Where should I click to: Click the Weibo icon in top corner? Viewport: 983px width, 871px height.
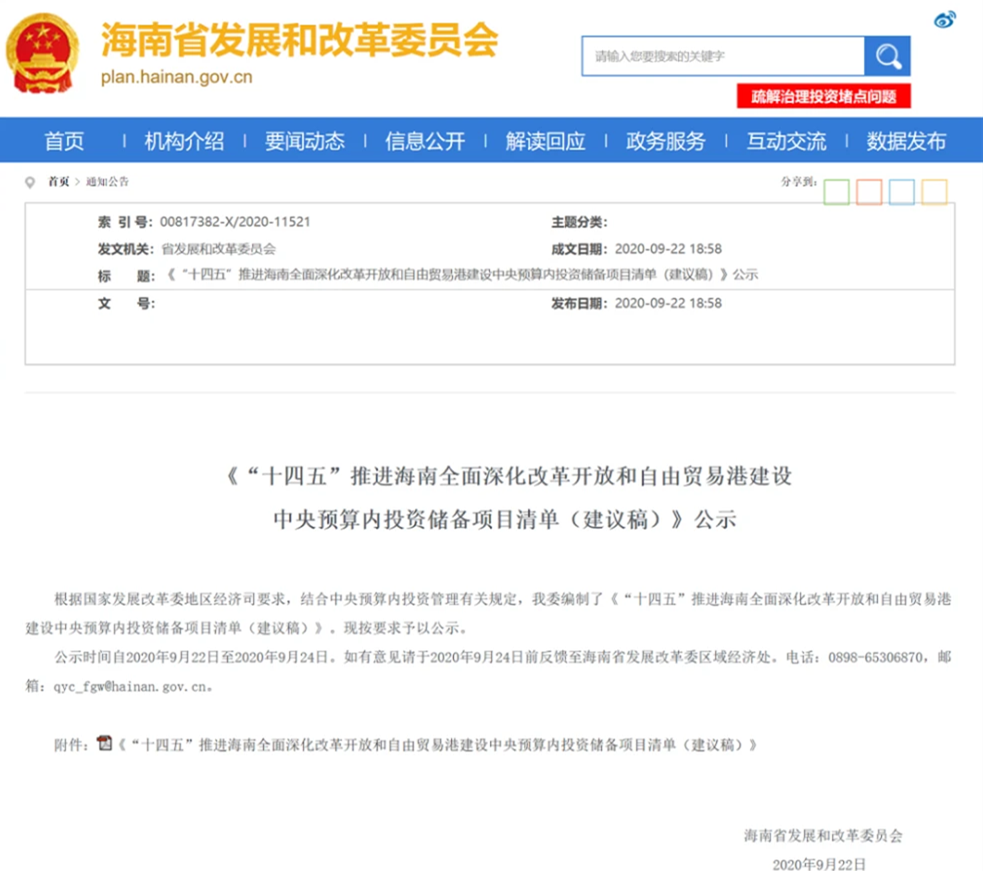945,18
